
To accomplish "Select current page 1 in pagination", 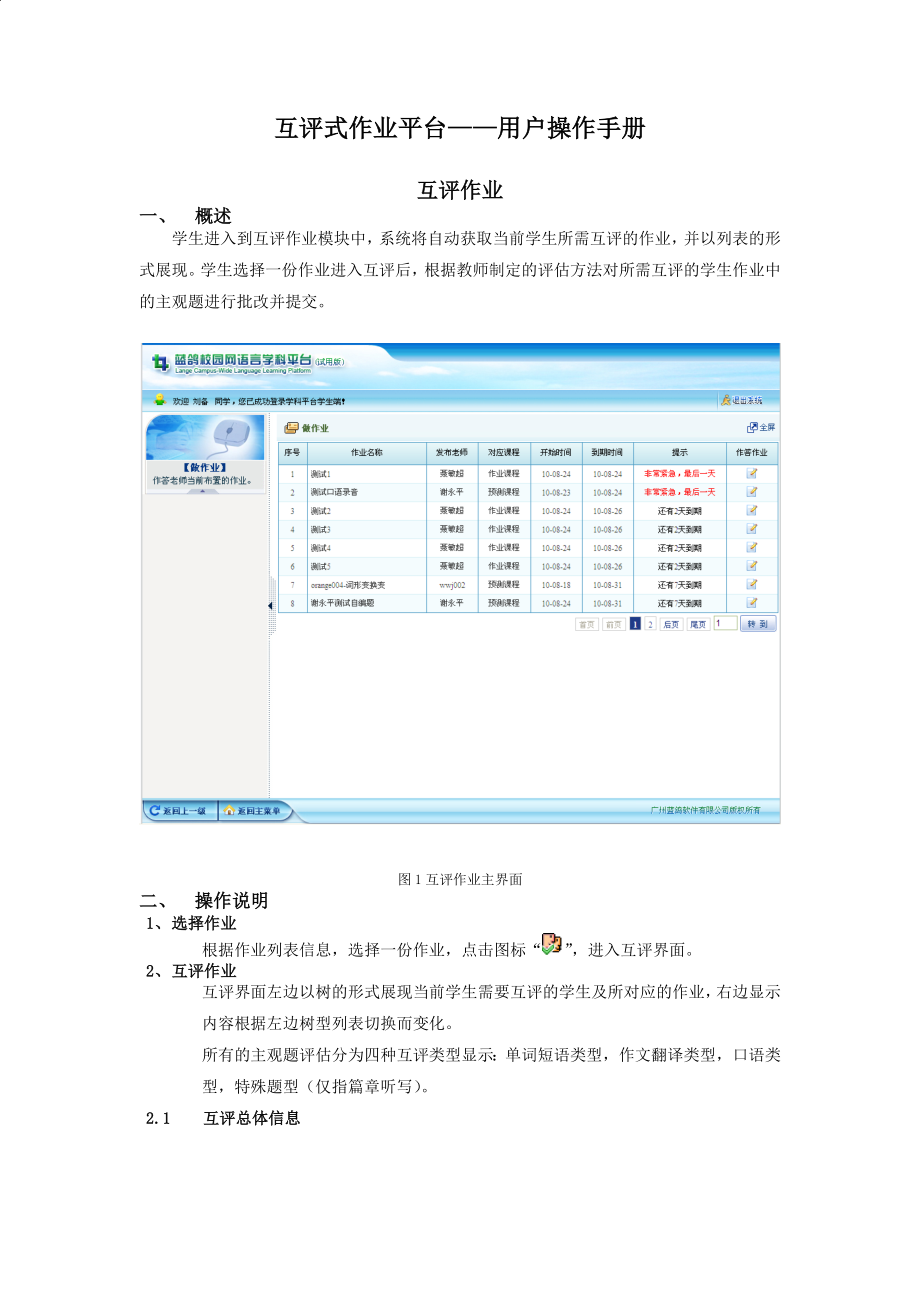I will (x=635, y=624).
